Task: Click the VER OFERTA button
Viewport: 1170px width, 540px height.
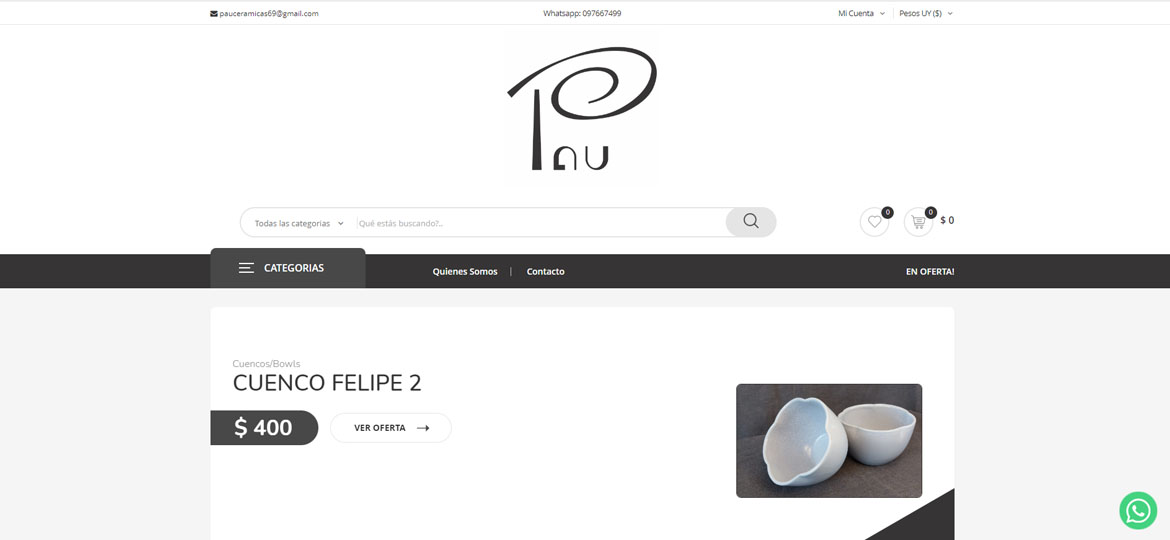Action: pos(391,428)
